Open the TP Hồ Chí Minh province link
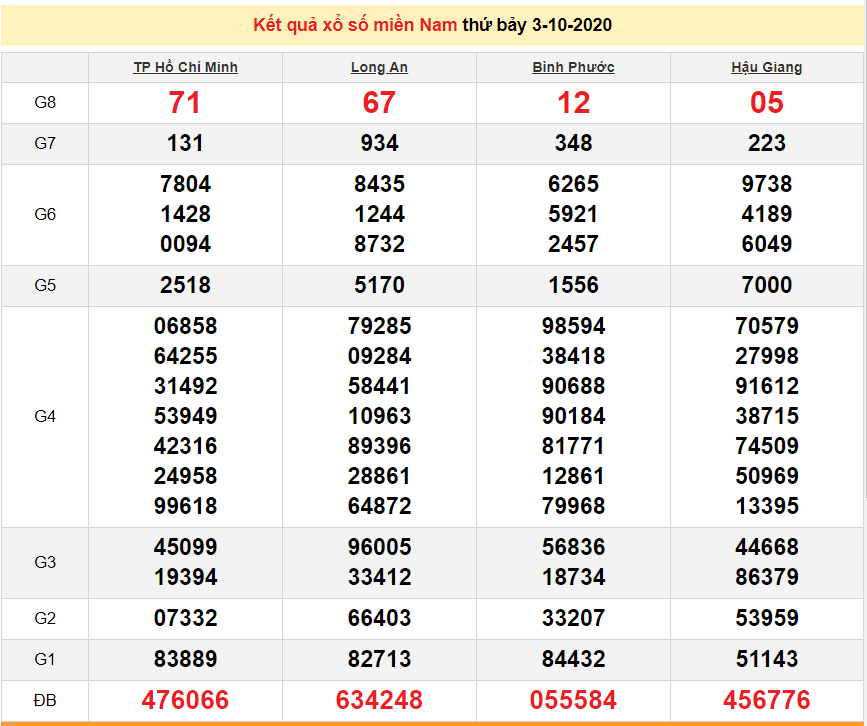This screenshot has width=867, height=726. pyautogui.click(x=185, y=67)
